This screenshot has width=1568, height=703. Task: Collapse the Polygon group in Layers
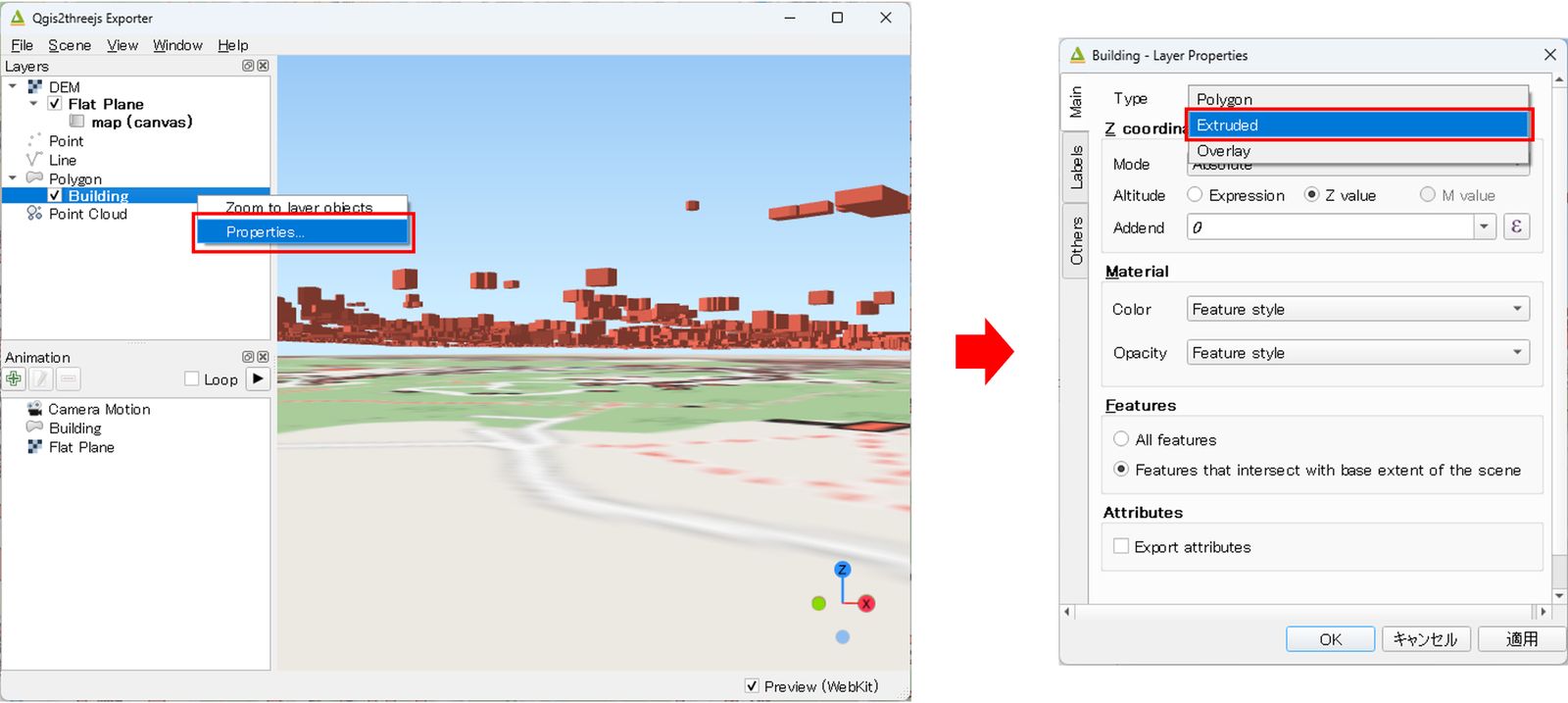[x=13, y=177]
